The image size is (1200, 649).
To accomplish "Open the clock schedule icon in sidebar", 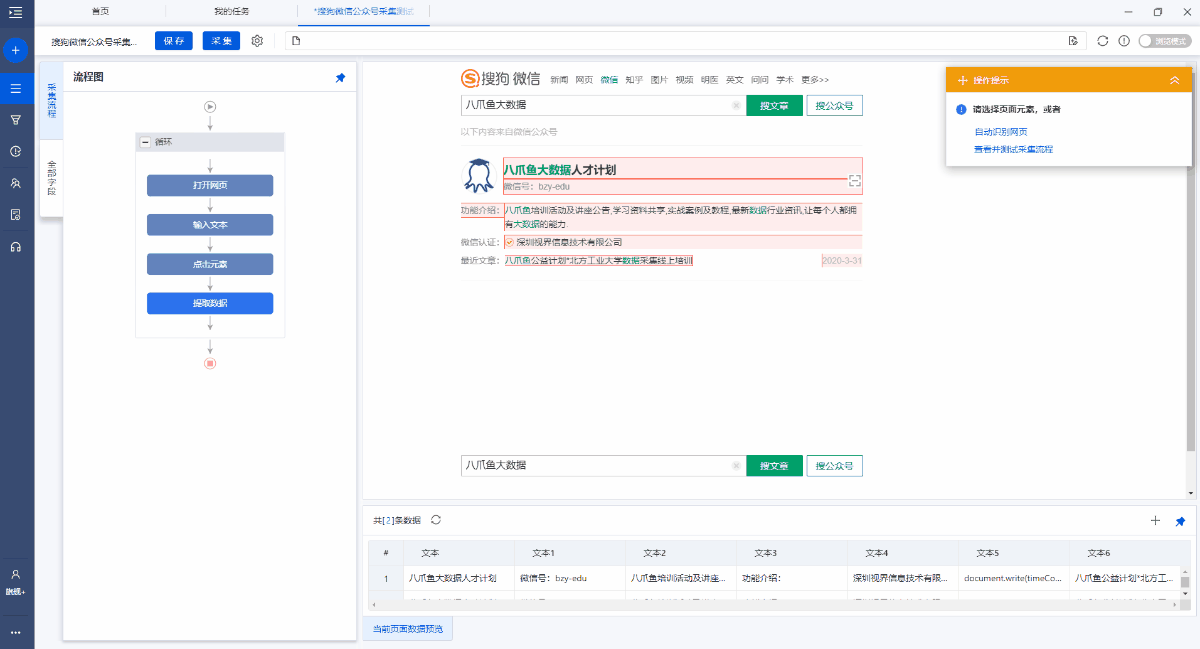I will point(16,152).
